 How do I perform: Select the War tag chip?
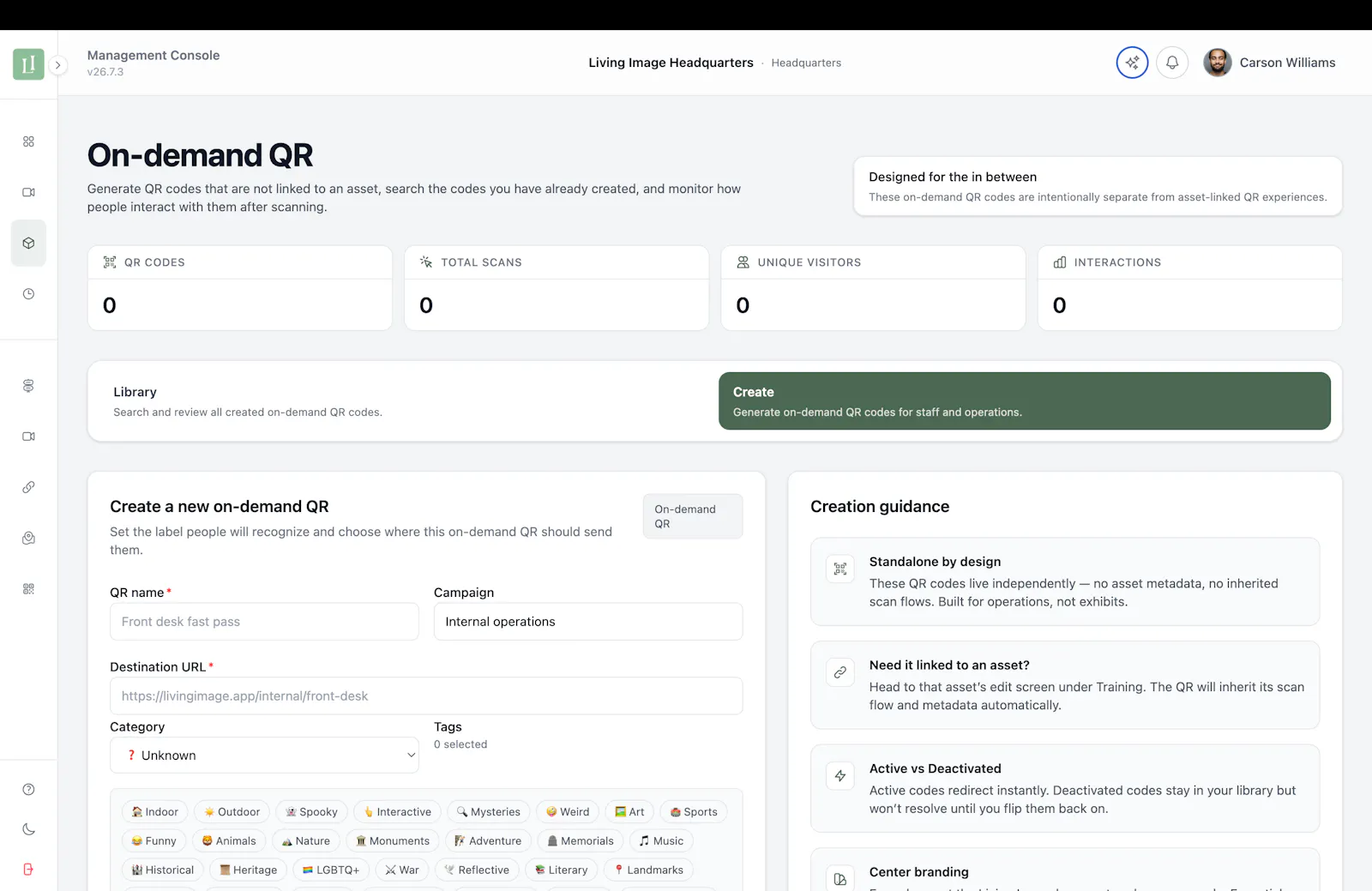pos(402,870)
